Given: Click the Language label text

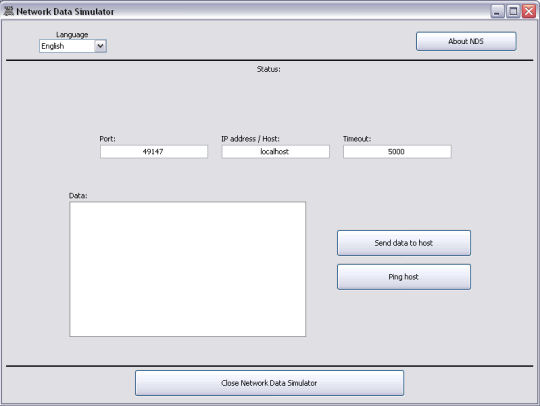Looking at the screenshot, I should (x=72, y=35).
